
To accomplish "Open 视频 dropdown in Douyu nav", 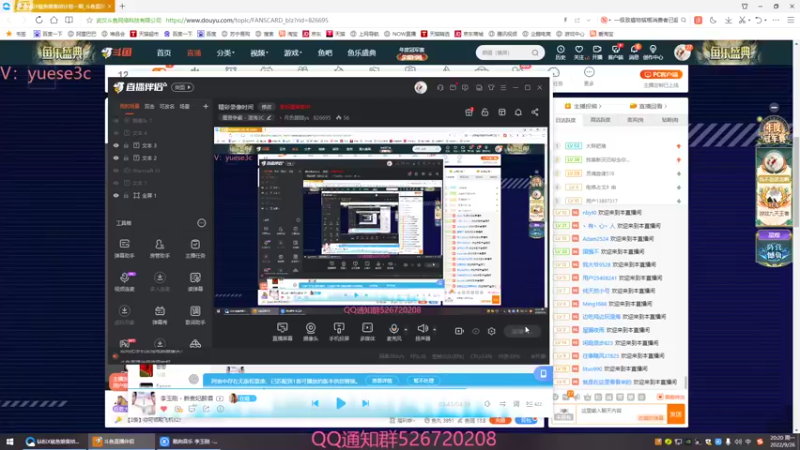I will pos(259,53).
